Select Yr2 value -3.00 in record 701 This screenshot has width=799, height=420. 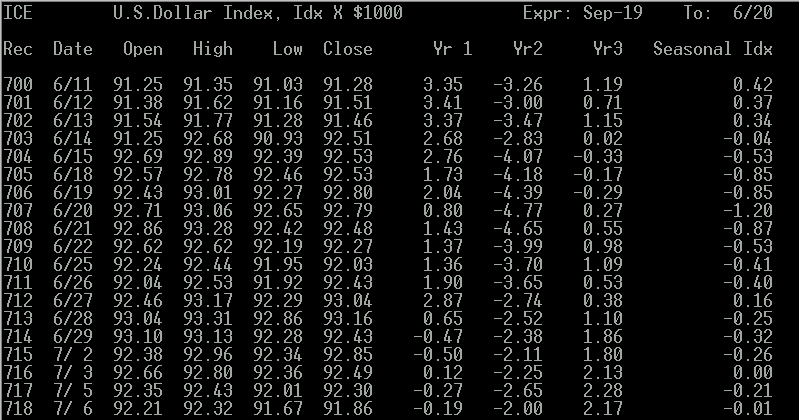(x=517, y=102)
